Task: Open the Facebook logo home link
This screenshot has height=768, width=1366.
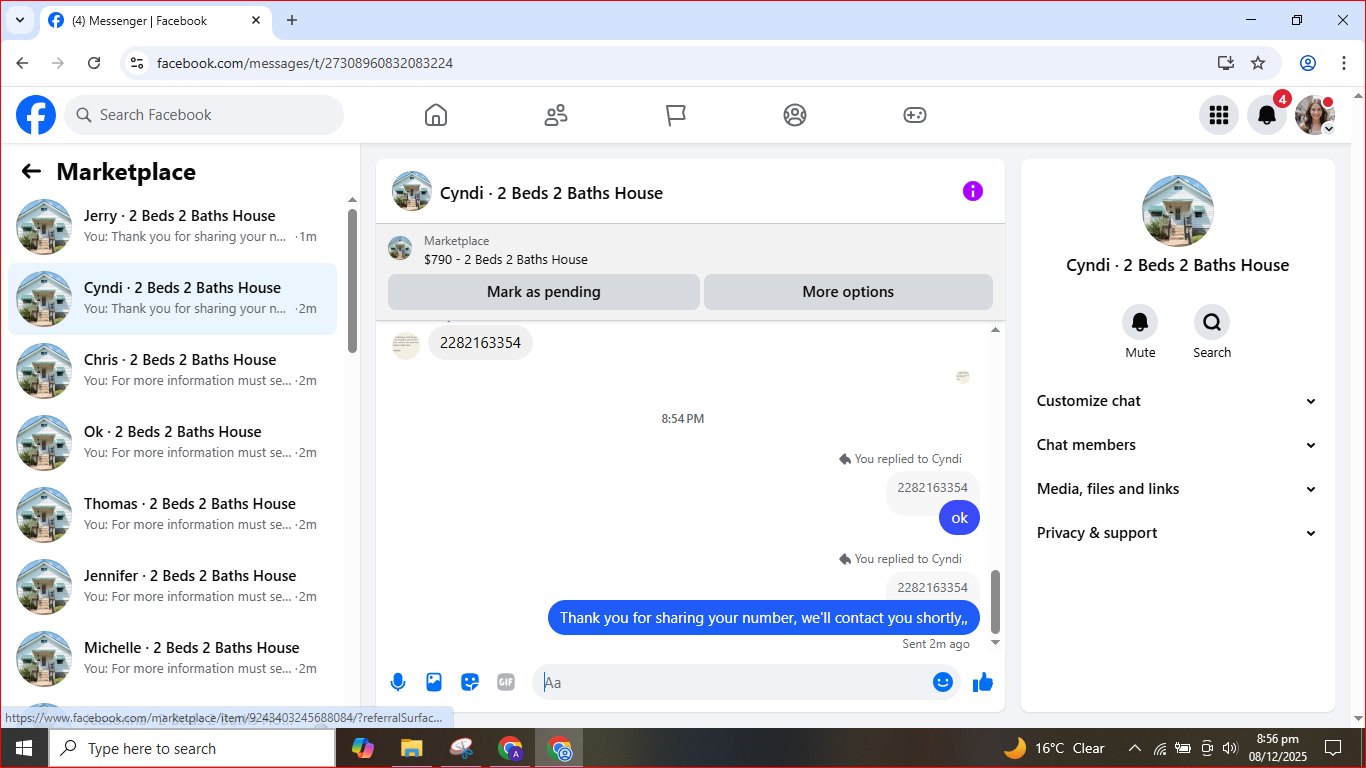Action: [36, 115]
